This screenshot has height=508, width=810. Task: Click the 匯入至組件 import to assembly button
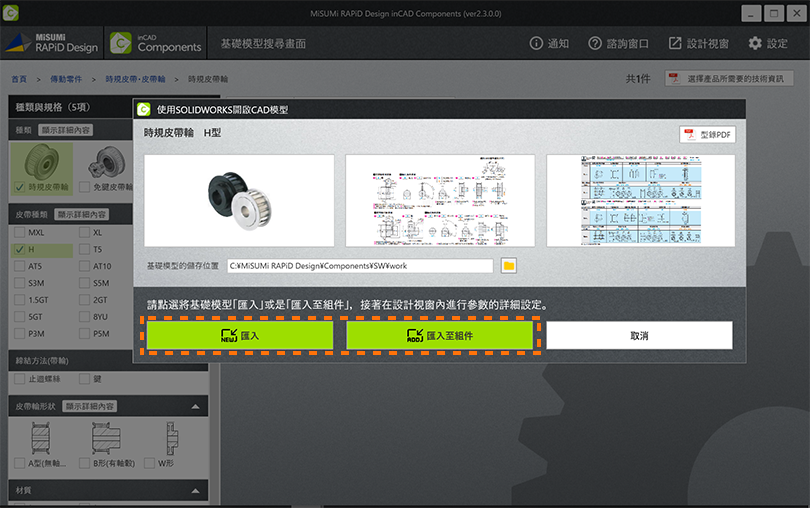pyautogui.click(x=440, y=335)
